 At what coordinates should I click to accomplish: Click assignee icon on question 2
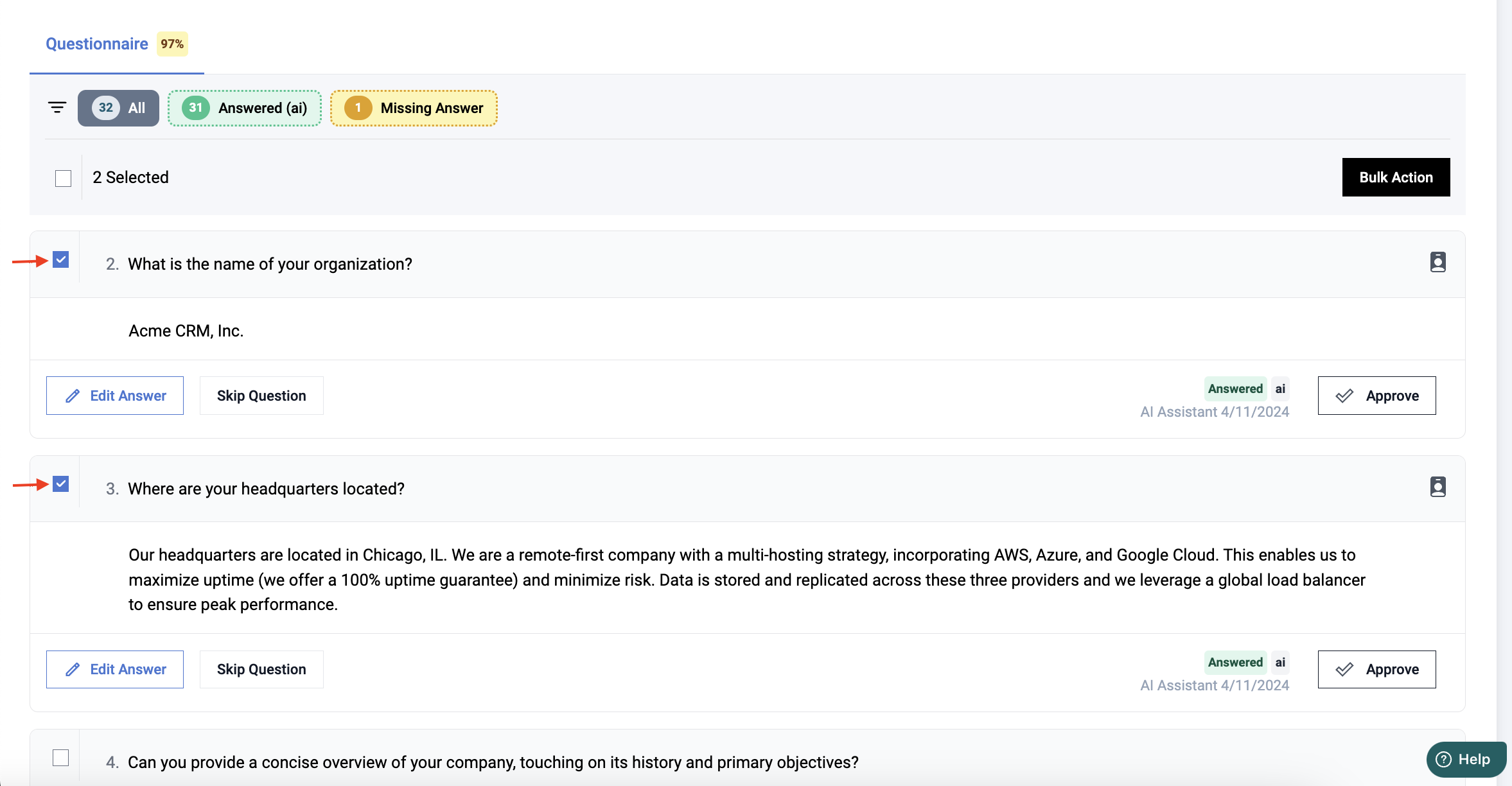pos(1437,262)
